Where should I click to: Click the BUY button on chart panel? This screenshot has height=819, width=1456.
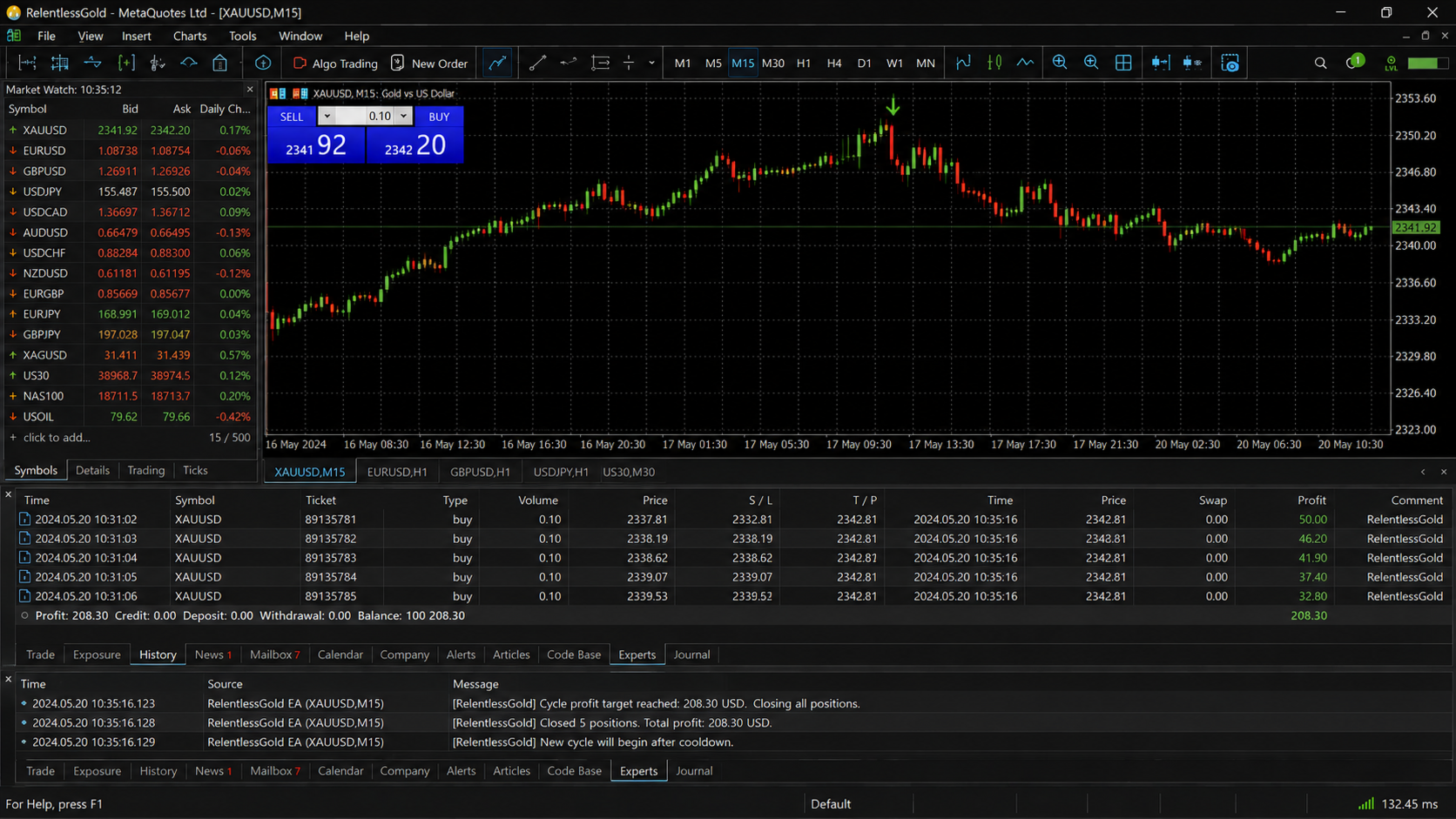pyautogui.click(x=439, y=116)
